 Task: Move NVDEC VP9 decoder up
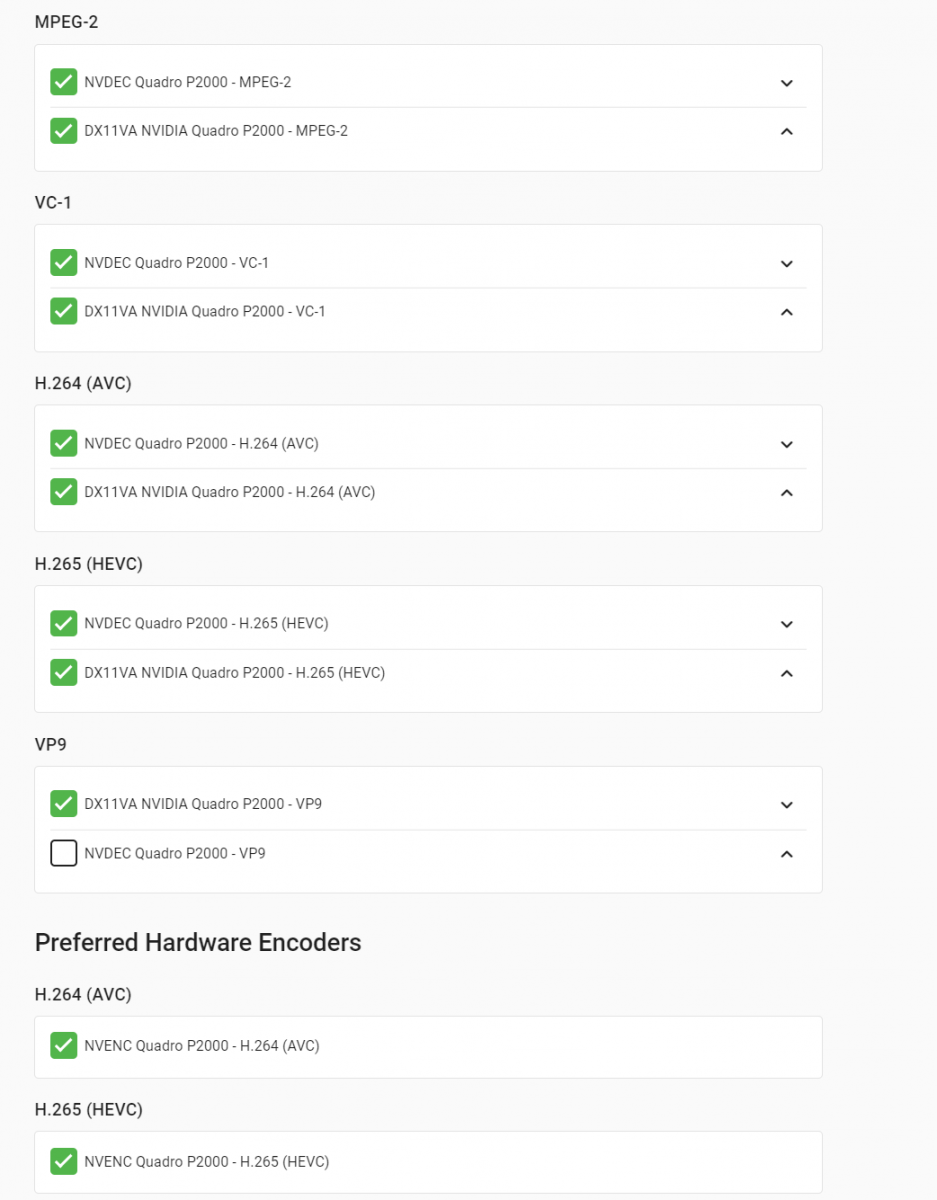tap(787, 854)
